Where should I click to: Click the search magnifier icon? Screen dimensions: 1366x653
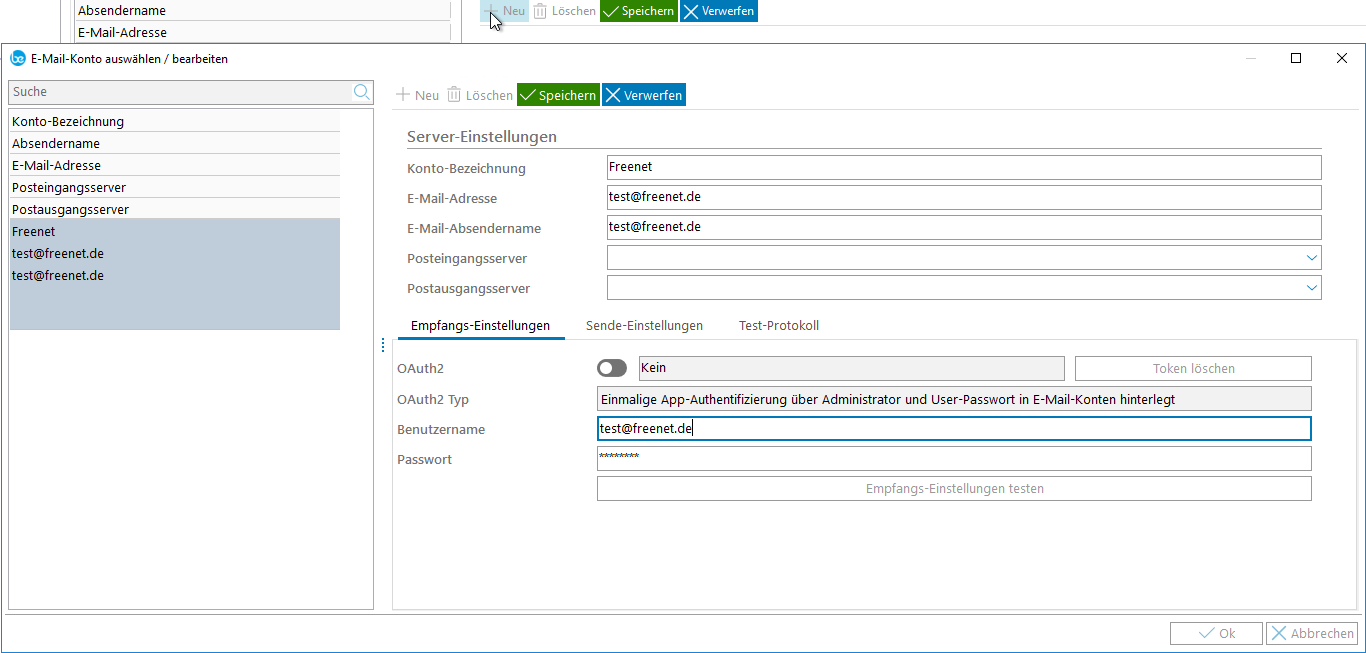tap(361, 92)
